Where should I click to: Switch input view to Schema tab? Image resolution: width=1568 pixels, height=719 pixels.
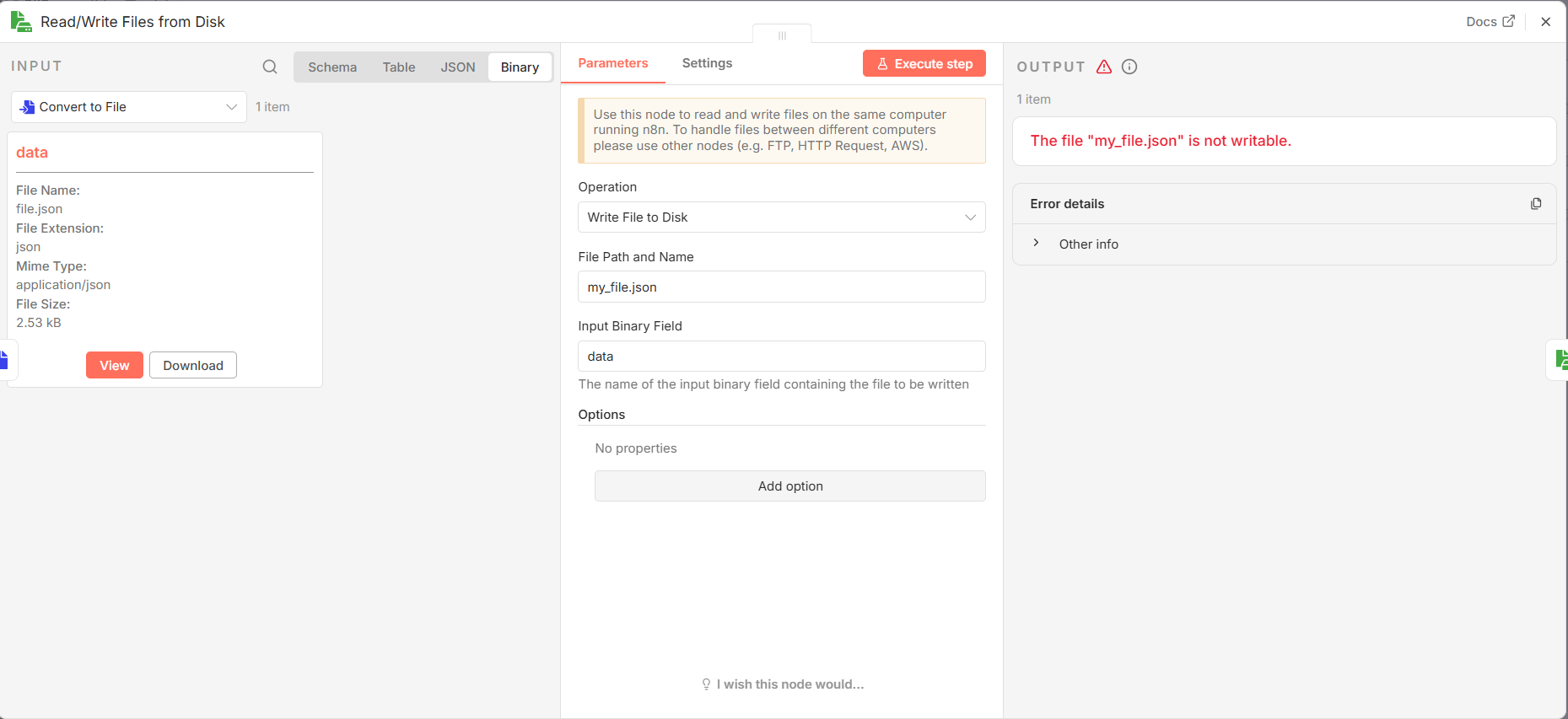pyautogui.click(x=332, y=67)
